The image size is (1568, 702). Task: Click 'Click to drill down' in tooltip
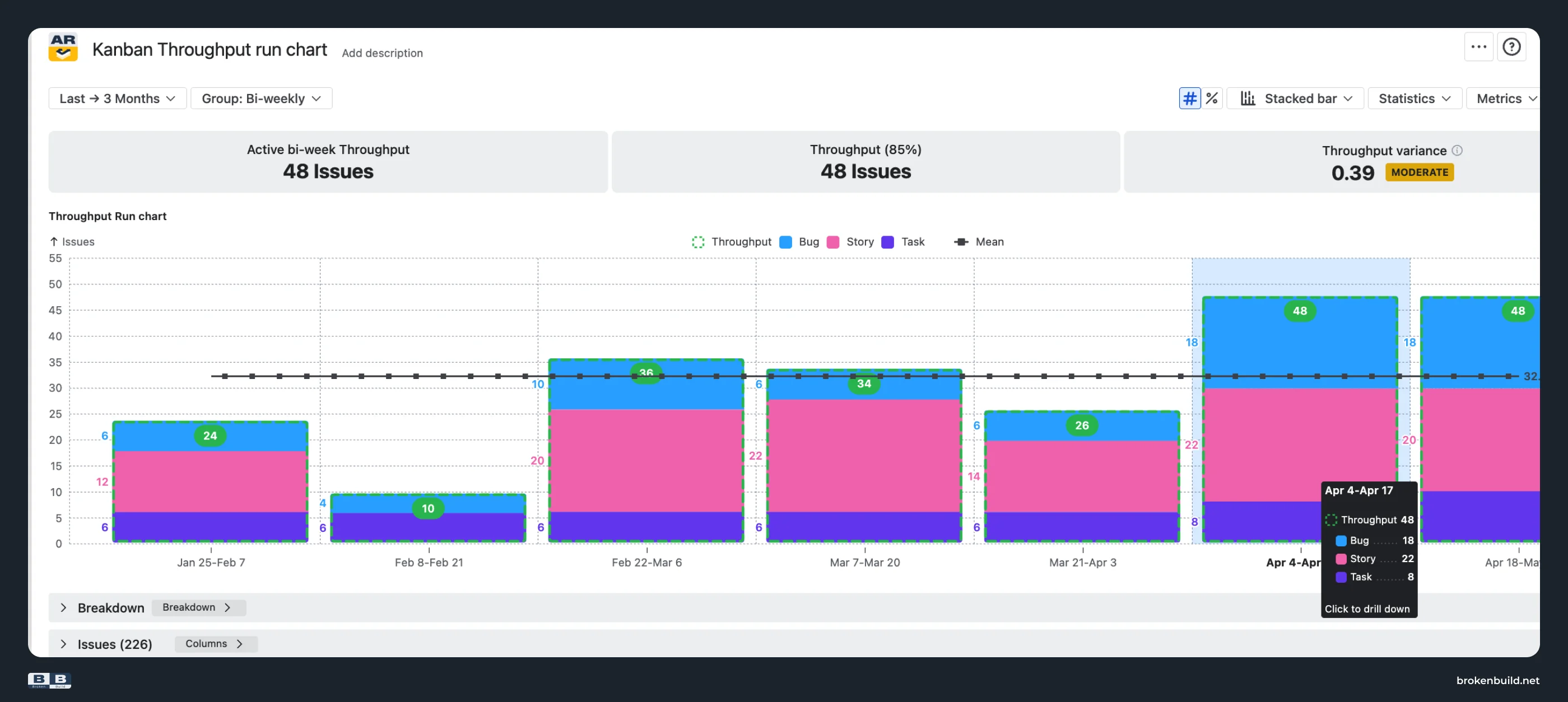click(1366, 609)
